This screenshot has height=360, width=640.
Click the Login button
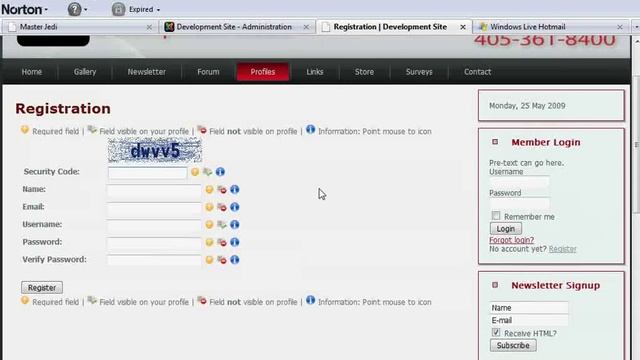coord(506,229)
